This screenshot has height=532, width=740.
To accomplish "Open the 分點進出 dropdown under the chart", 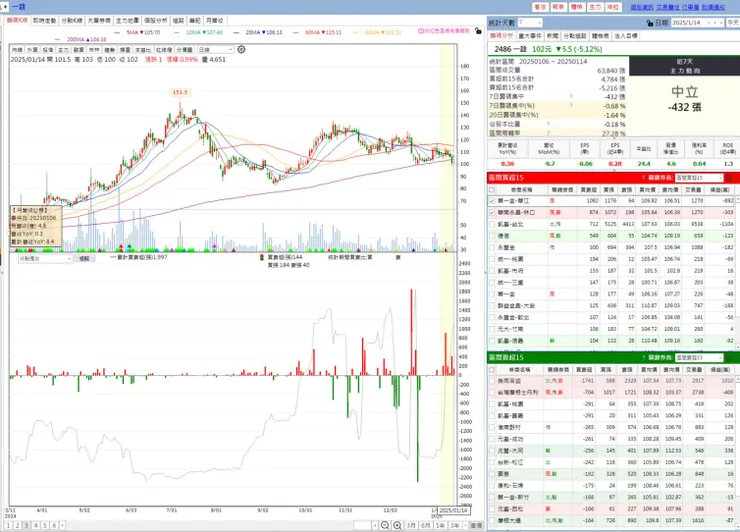I will [x=45, y=259].
